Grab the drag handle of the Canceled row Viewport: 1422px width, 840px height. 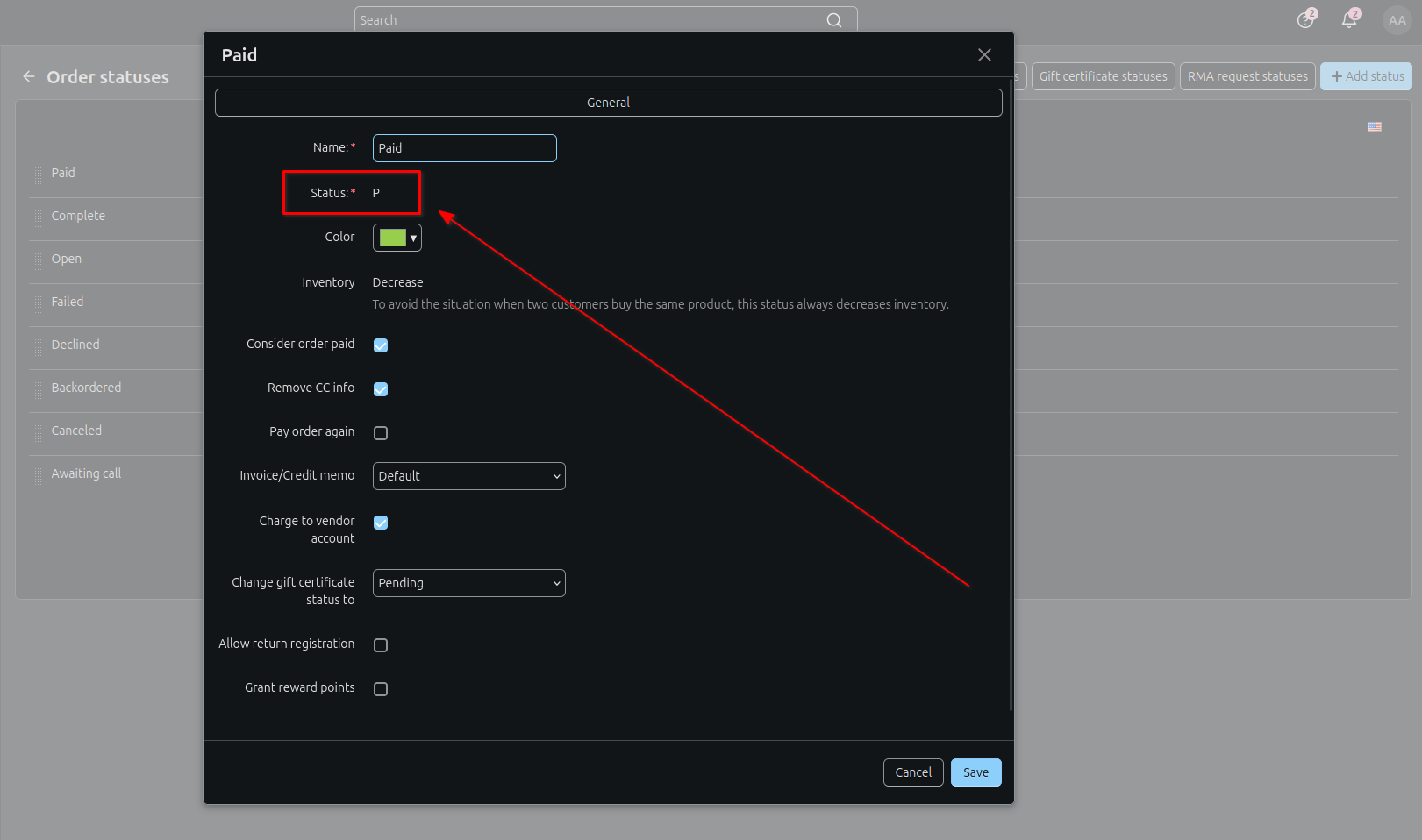click(x=39, y=432)
